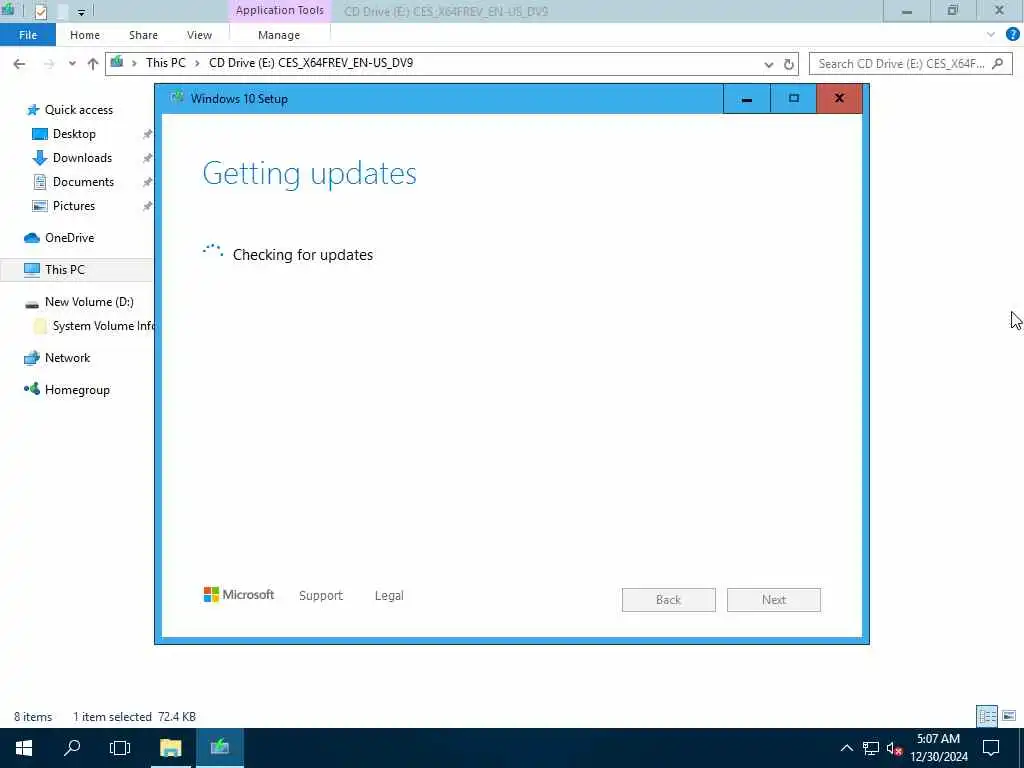Open recent locations dropdown arrow
Screen dimensions: 1024x768
click(72, 64)
